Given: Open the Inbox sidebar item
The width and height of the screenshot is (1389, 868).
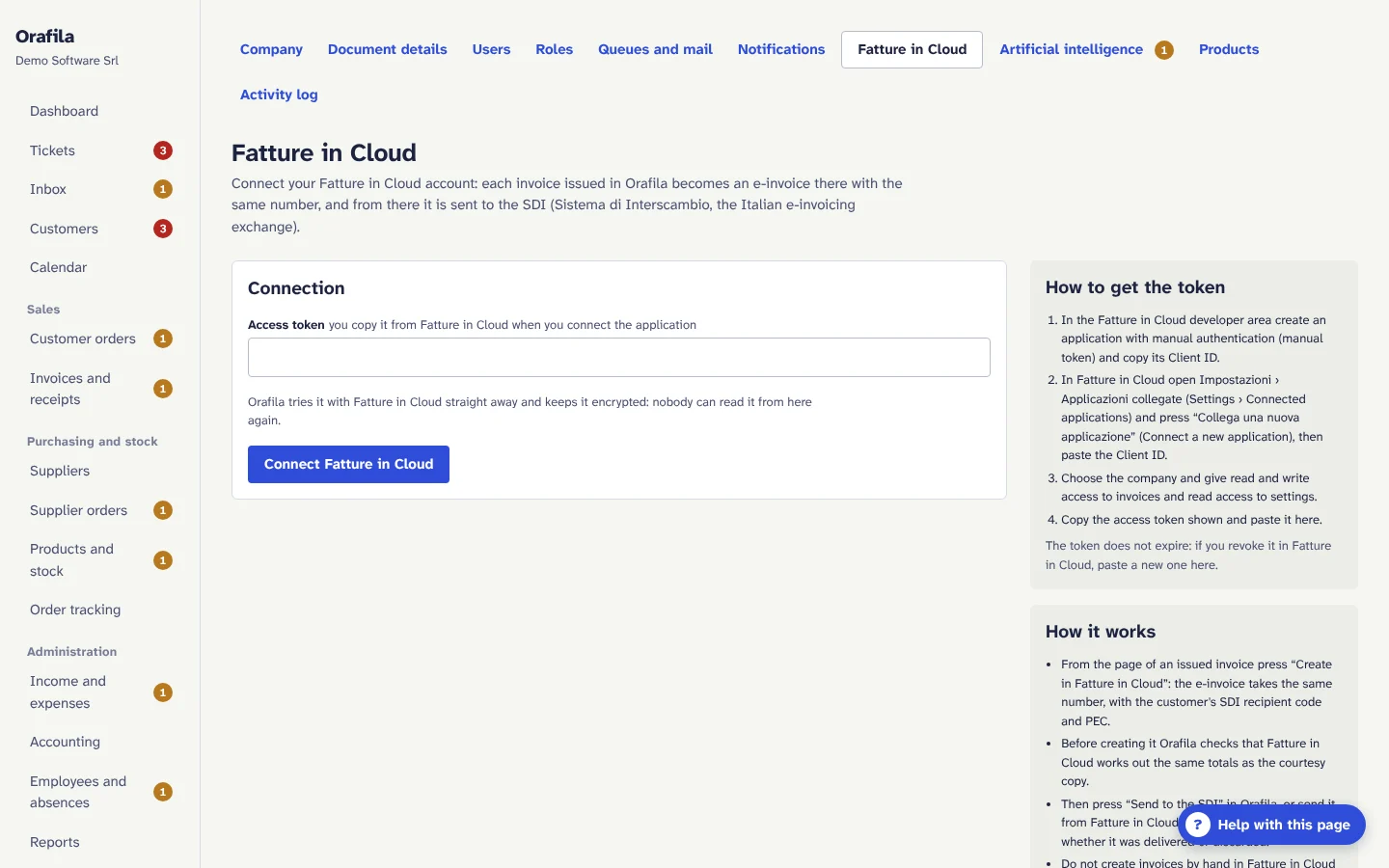Looking at the screenshot, I should click(99, 189).
